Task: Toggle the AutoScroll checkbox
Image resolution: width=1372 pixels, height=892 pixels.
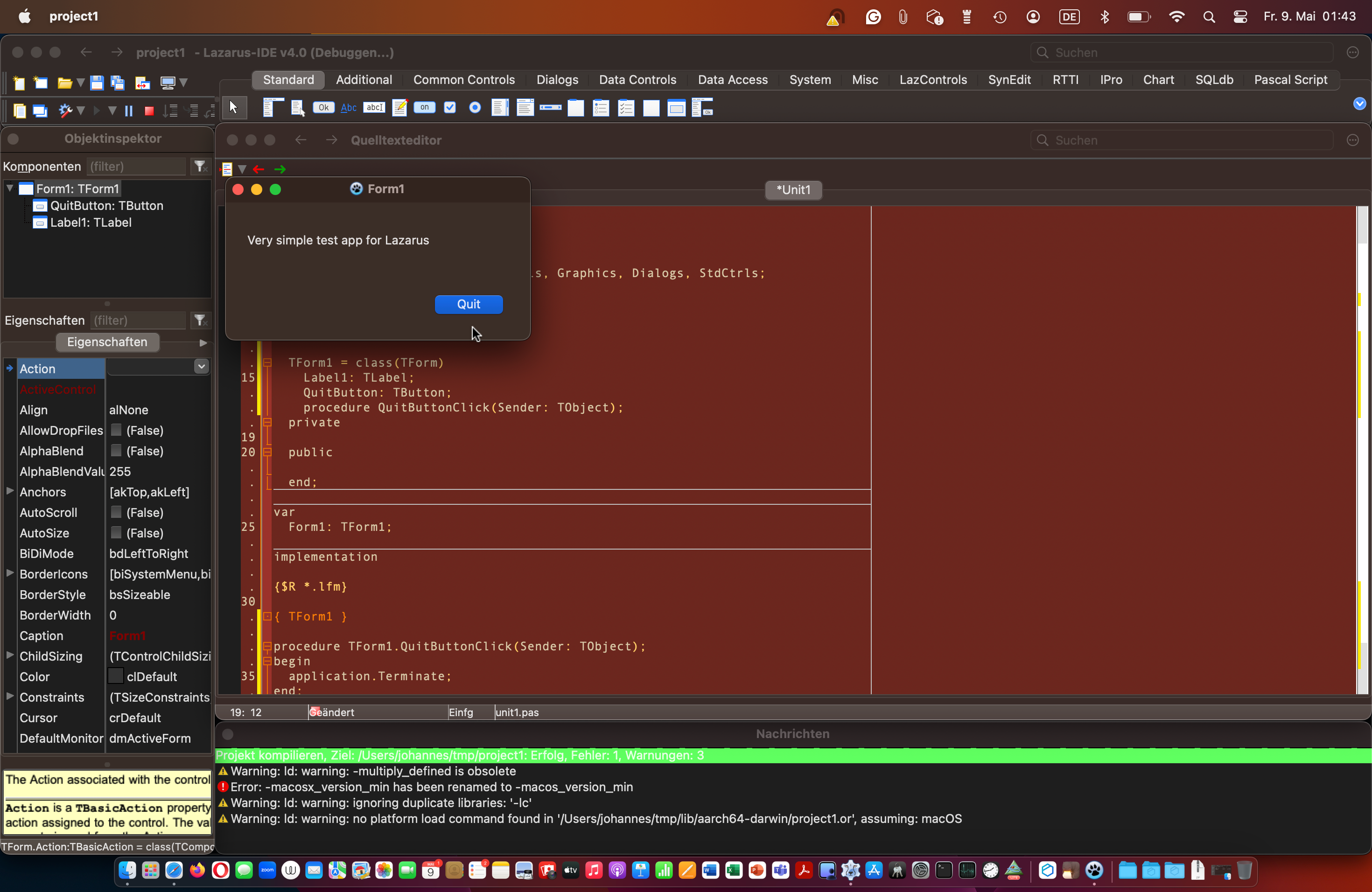Action: 116,512
